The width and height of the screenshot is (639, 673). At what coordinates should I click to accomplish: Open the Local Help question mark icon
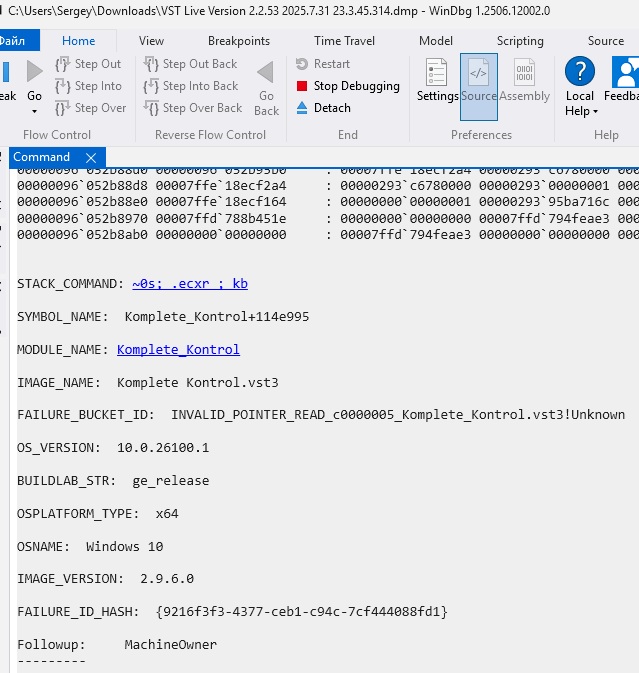click(580, 71)
